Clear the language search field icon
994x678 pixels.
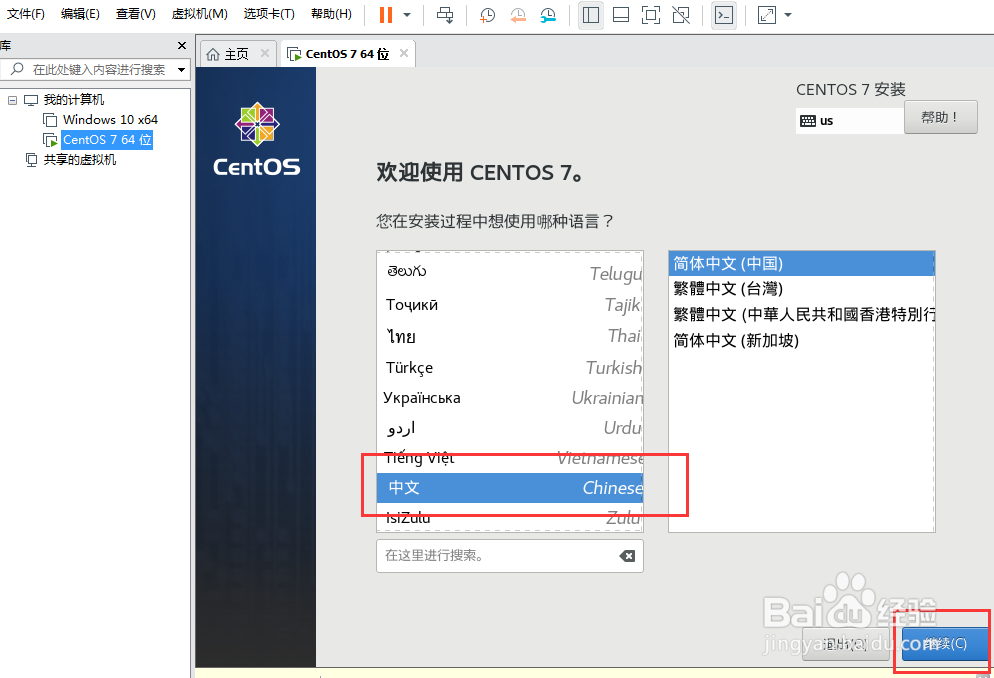coord(627,556)
